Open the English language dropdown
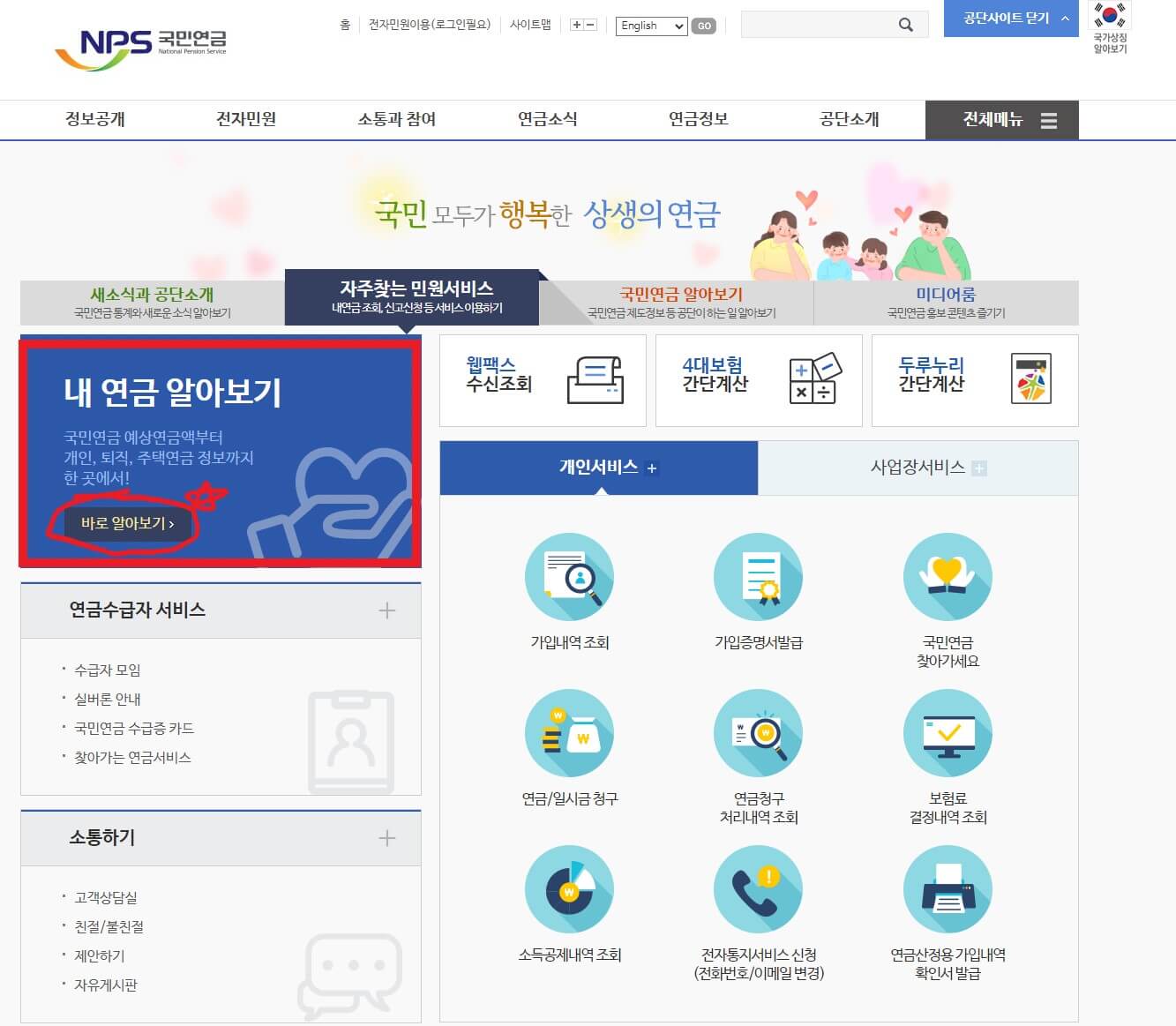 (x=651, y=26)
